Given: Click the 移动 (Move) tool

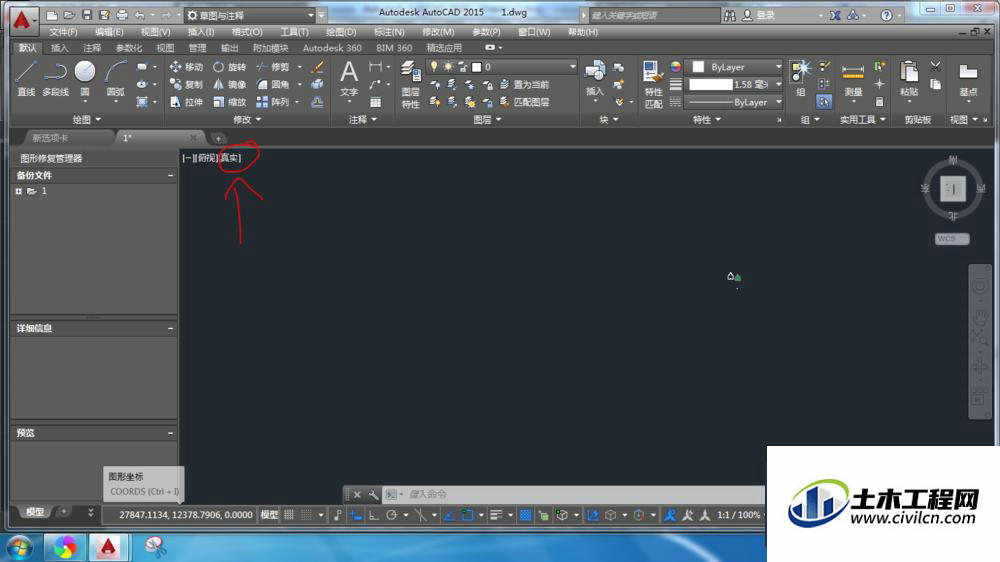Looking at the screenshot, I should [186, 67].
